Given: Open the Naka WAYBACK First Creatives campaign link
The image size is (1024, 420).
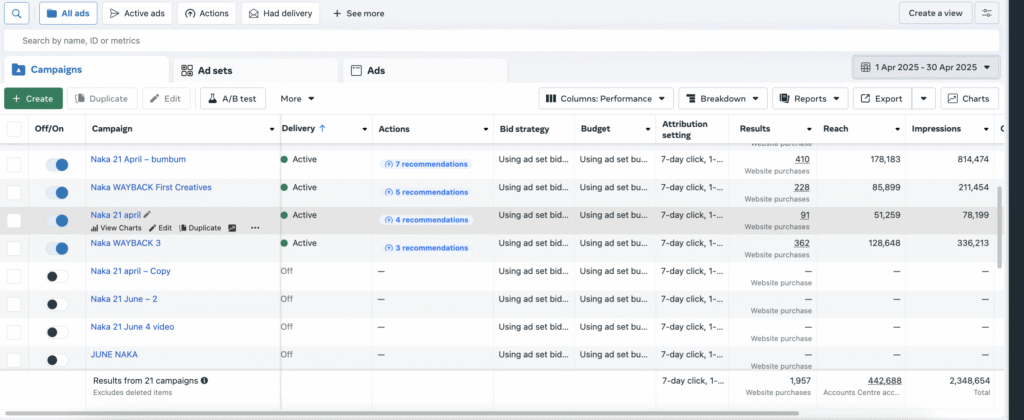Looking at the screenshot, I should pyautogui.click(x=150, y=187).
